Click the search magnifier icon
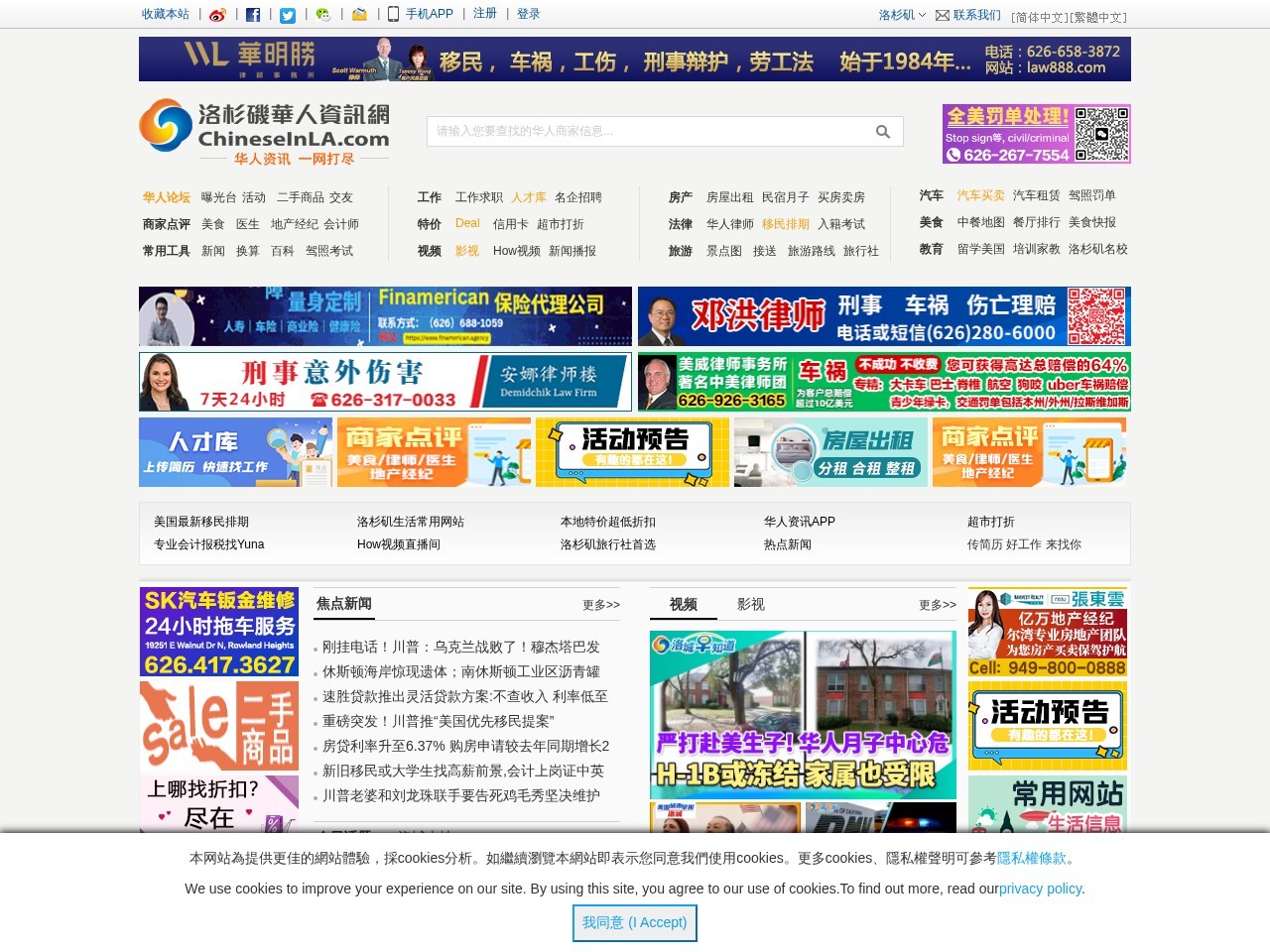The height and width of the screenshot is (952, 1270). tap(883, 131)
